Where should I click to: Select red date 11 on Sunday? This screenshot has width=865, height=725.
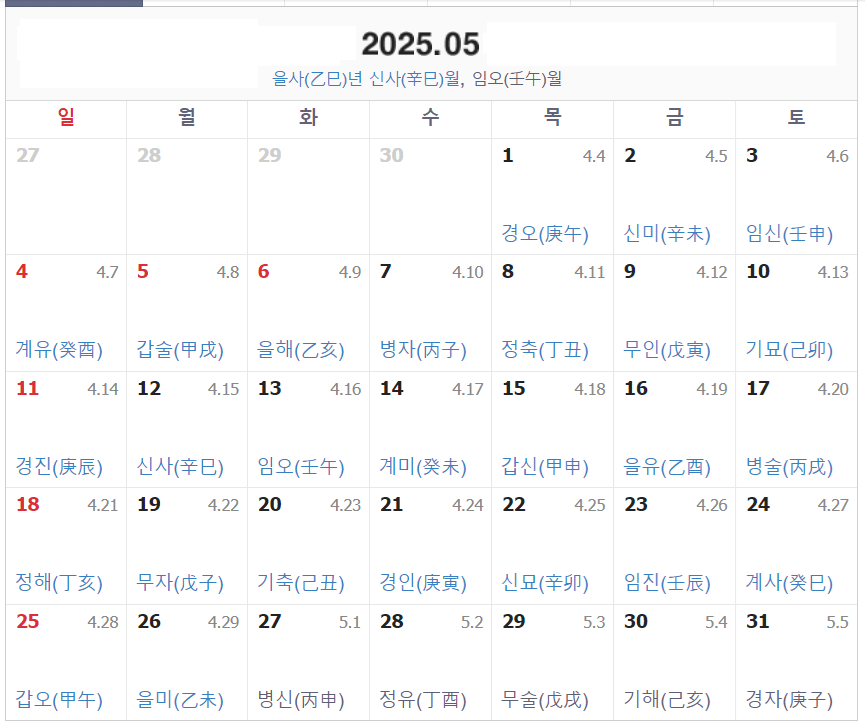(28, 388)
